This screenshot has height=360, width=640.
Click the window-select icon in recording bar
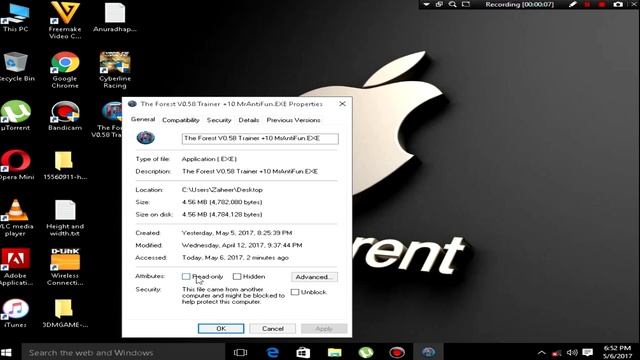pyautogui.click(x=439, y=4)
